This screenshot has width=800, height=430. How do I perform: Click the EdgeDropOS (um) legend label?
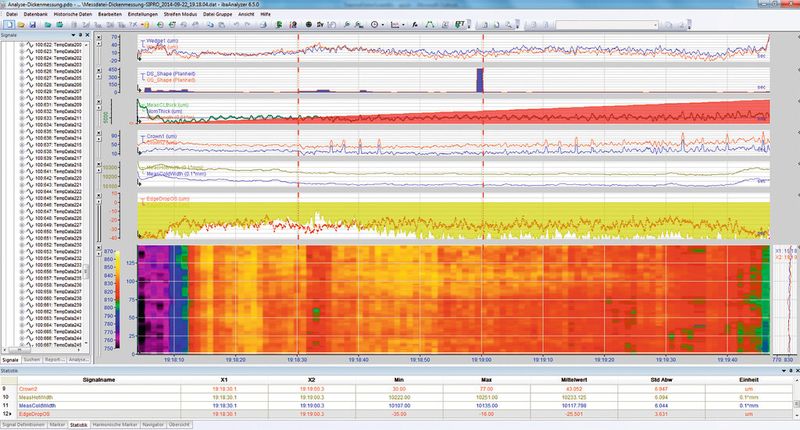168,198
